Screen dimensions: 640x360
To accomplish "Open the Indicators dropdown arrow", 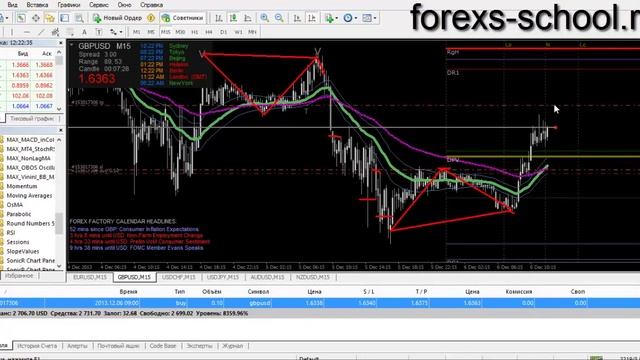I will pyautogui.click(x=336, y=18).
